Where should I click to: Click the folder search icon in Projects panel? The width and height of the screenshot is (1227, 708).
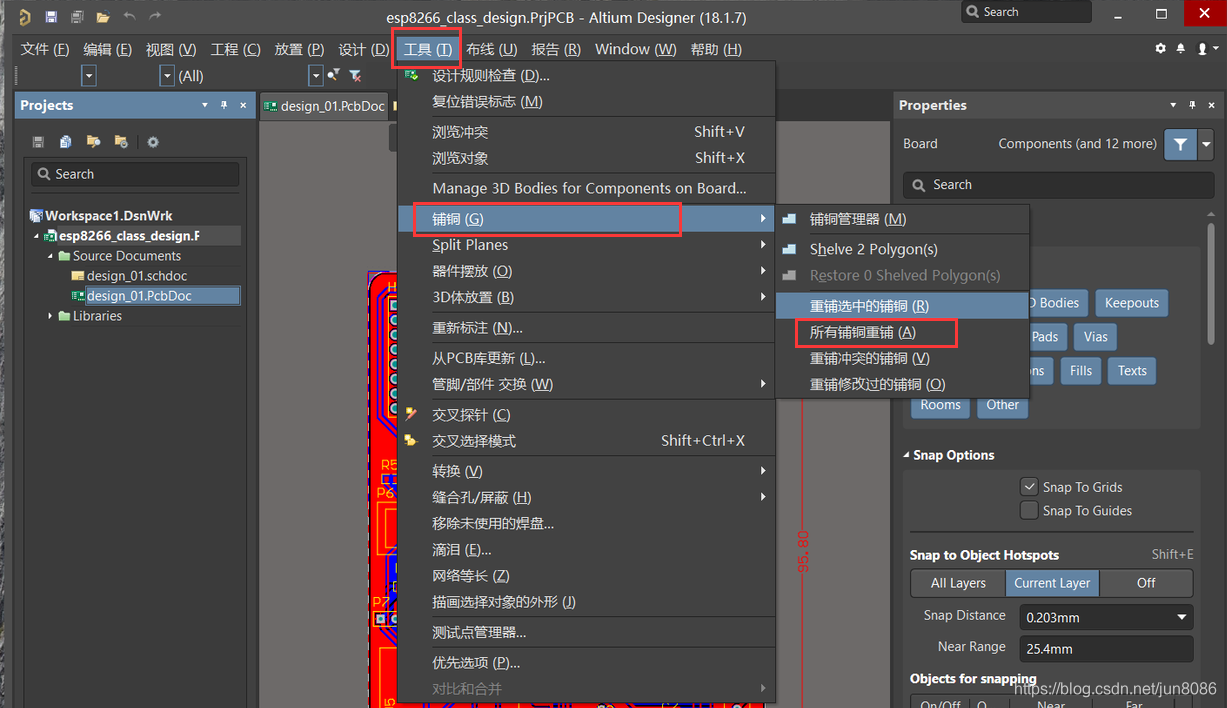pyautogui.click(x=93, y=142)
